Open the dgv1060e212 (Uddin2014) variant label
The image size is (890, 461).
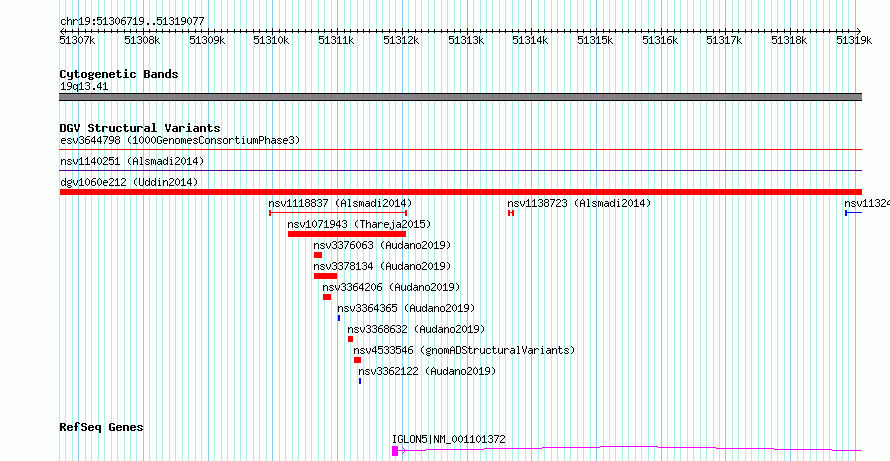[129, 182]
